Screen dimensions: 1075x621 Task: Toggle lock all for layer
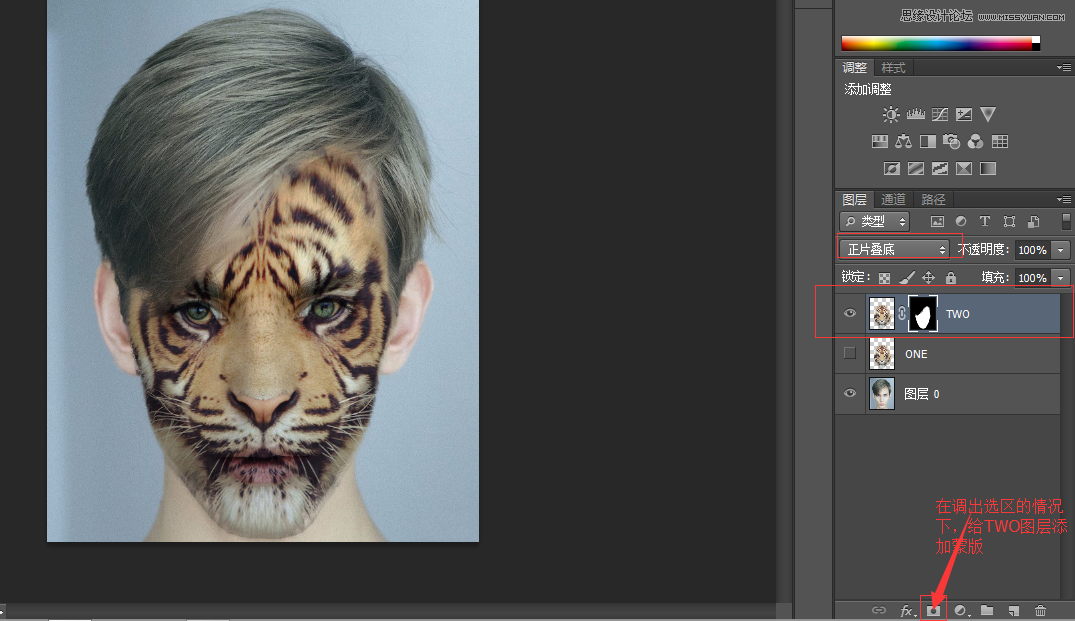pyautogui.click(x=951, y=278)
